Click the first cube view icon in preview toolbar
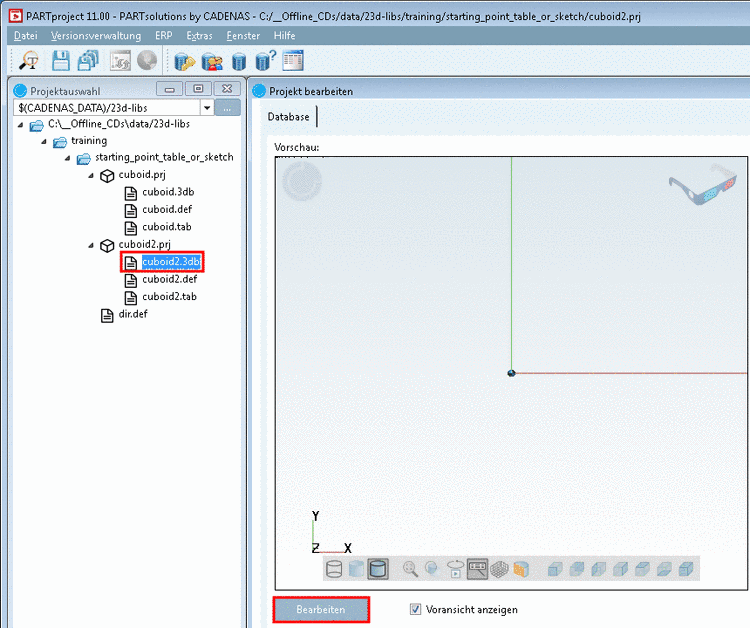 (555, 569)
